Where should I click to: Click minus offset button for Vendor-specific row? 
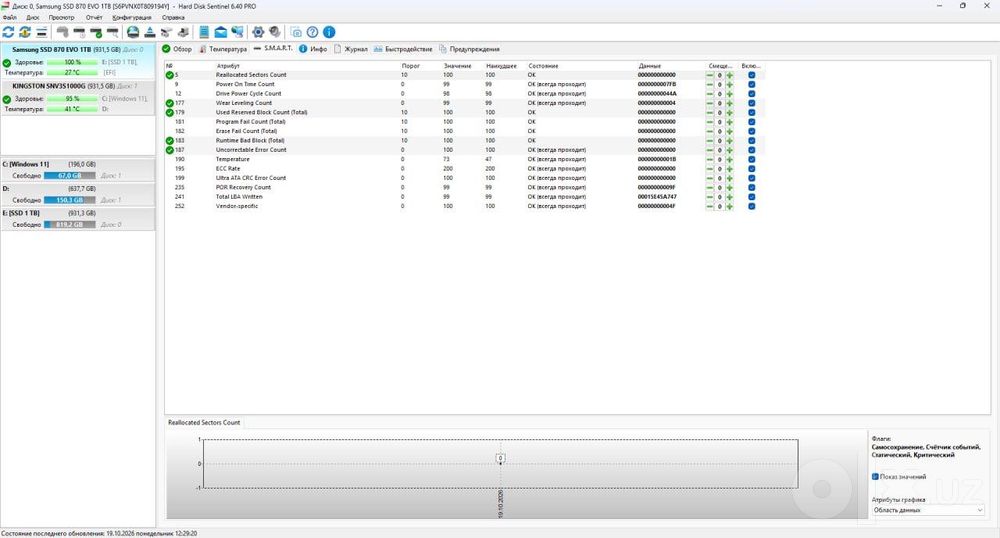point(710,207)
